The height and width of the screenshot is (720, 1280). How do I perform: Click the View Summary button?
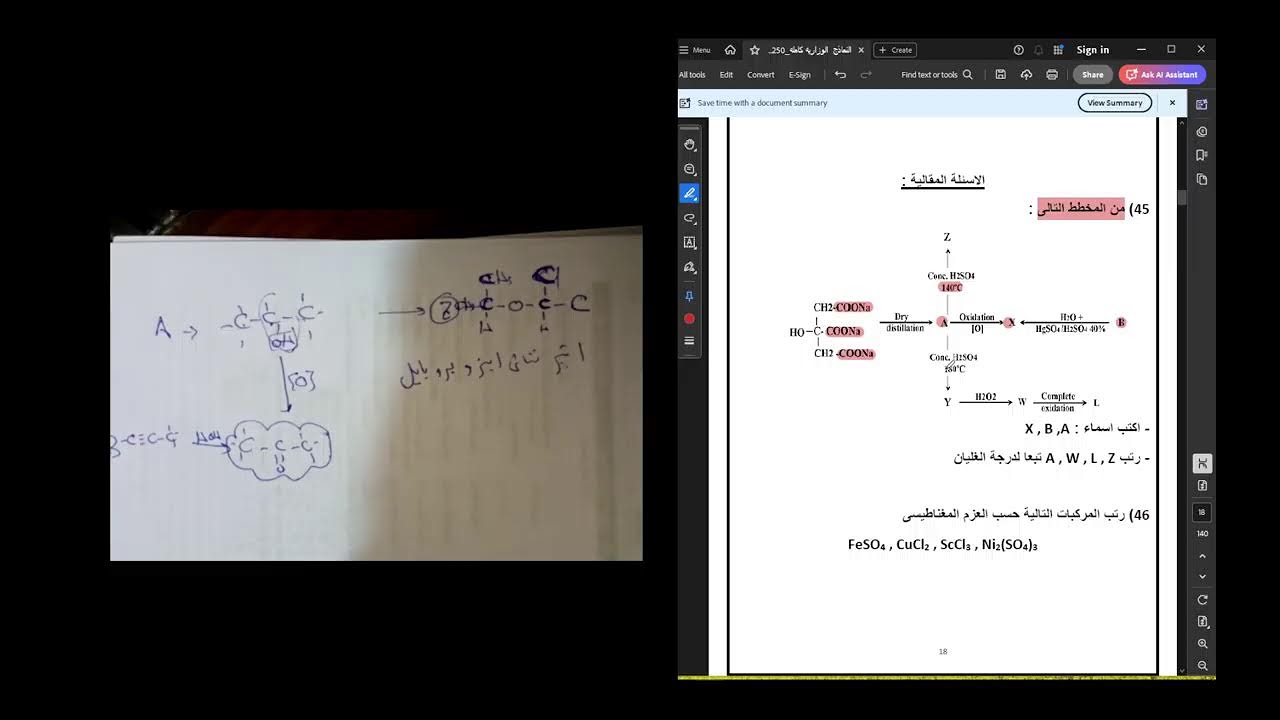point(1115,103)
